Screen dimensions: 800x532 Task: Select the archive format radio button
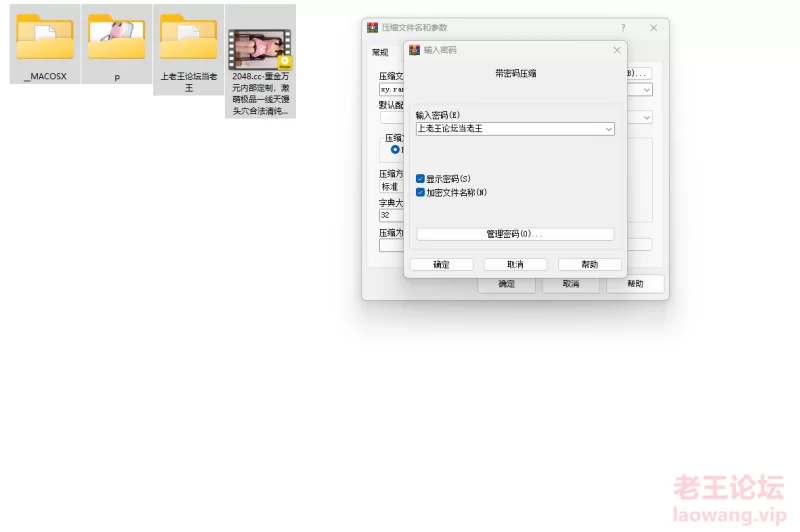(x=395, y=149)
